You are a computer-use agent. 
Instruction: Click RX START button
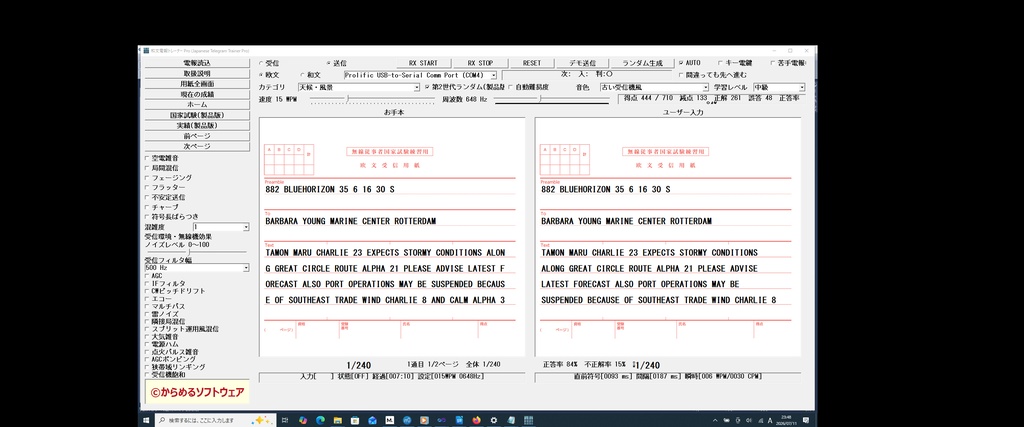pyautogui.click(x=423, y=63)
